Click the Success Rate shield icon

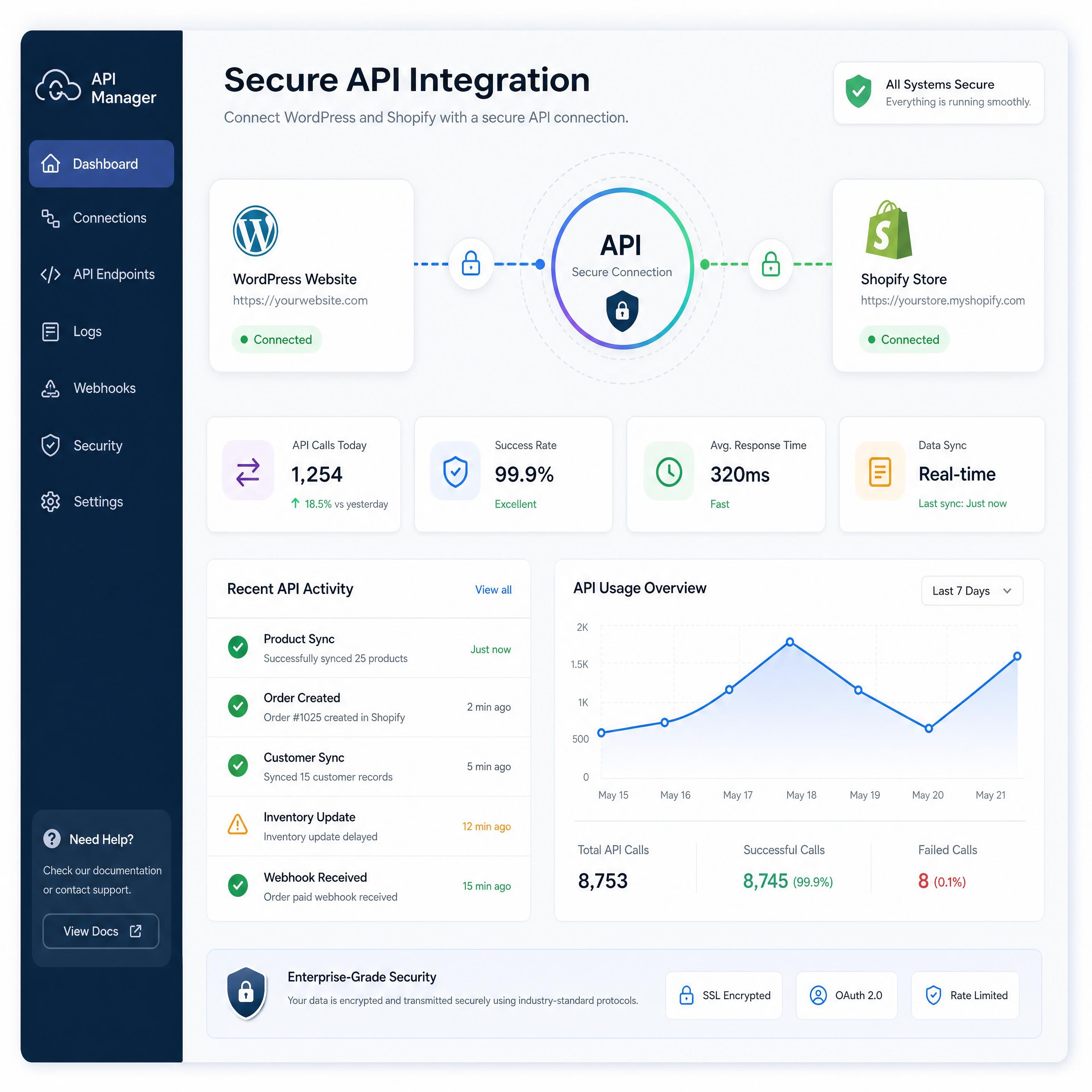[x=455, y=471]
